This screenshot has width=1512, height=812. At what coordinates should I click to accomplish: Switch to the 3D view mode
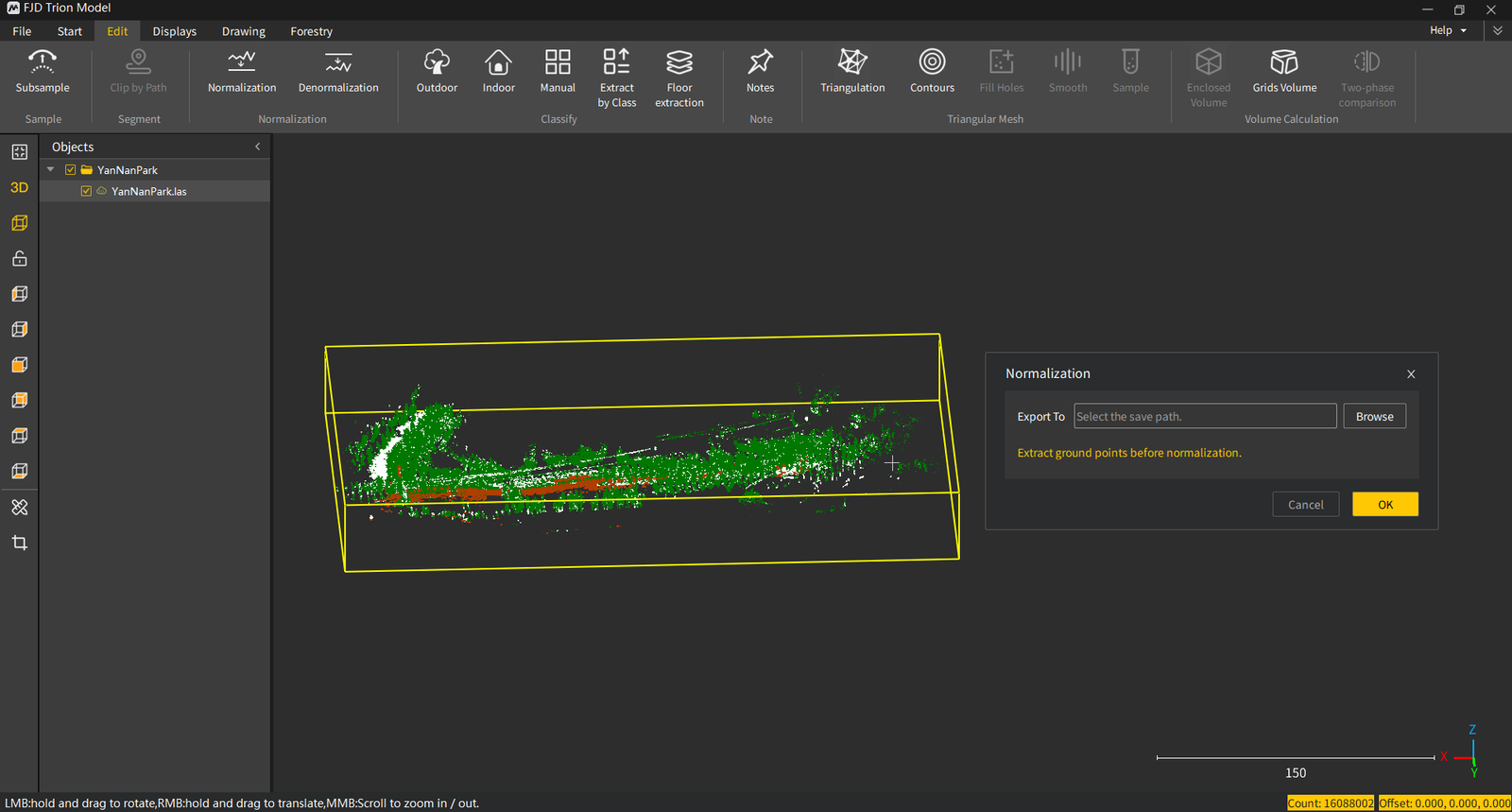click(19, 187)
